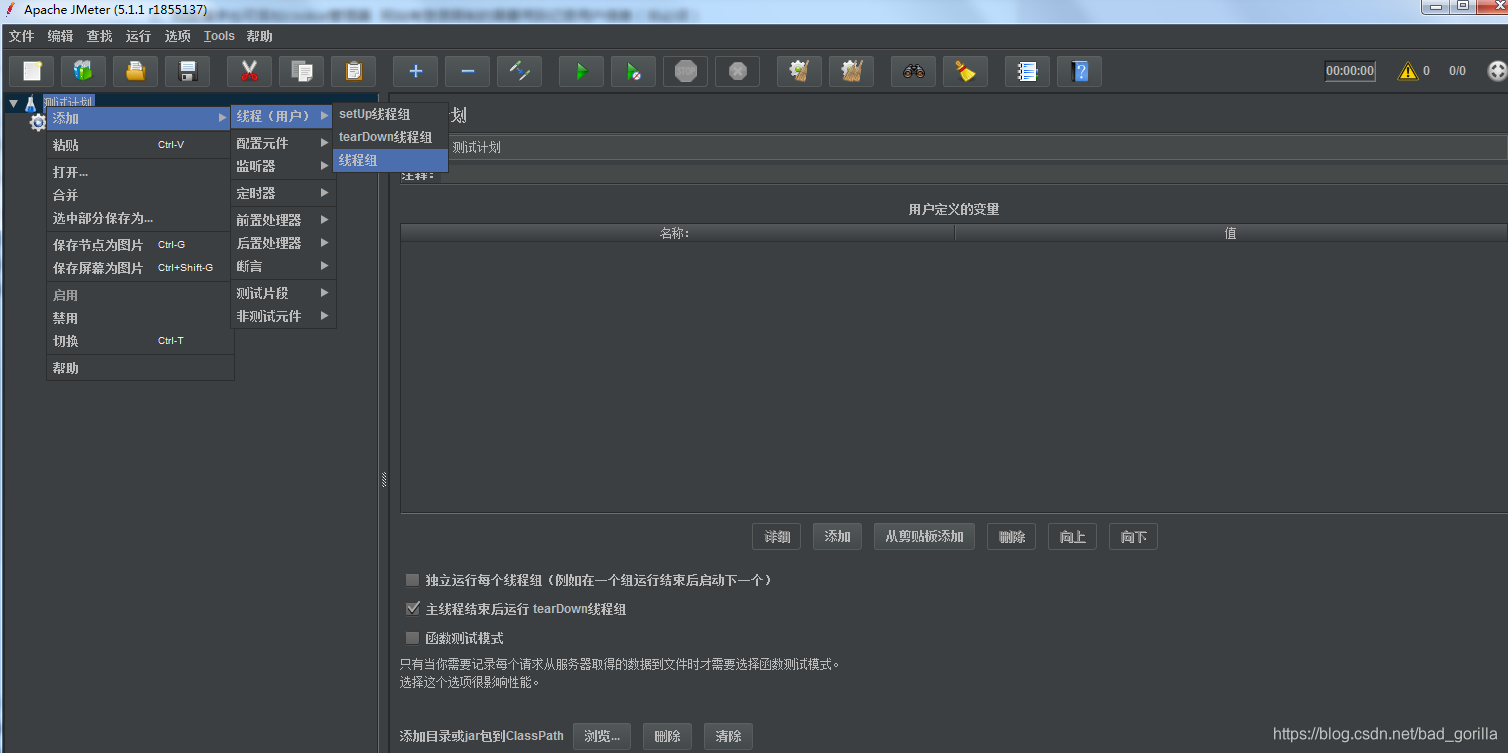Click the broom Reset Search icon

click(965, 71)
